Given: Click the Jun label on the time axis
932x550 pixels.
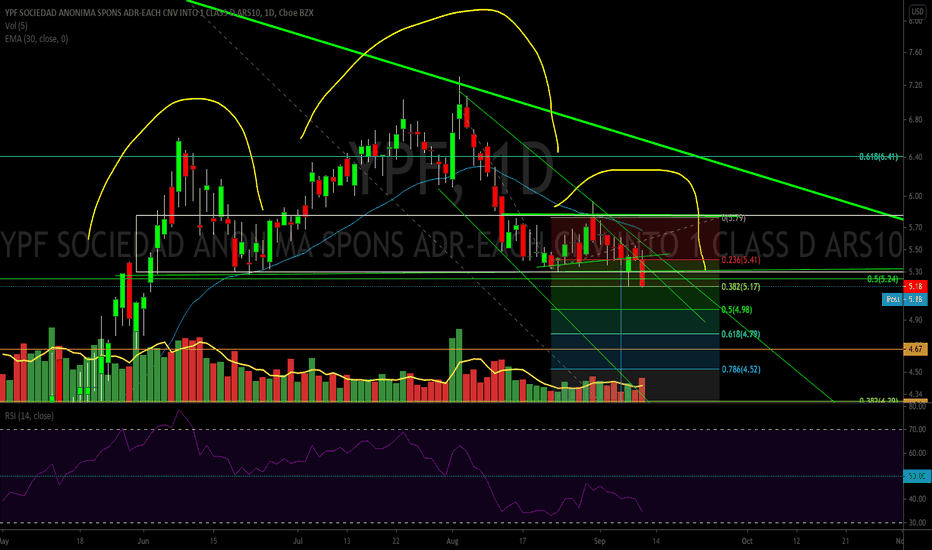Looking at the screenshot, I should 143,541.
